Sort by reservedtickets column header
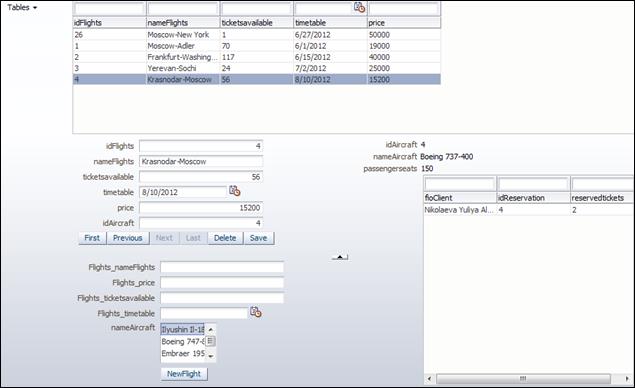 point(602,198)
